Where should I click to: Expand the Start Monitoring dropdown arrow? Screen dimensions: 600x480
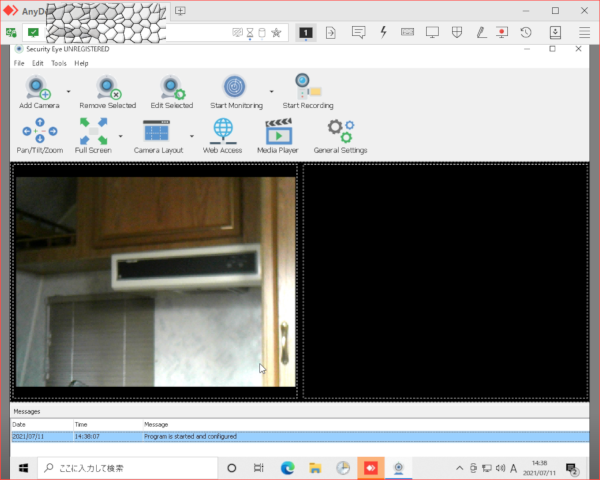point(271,91)
